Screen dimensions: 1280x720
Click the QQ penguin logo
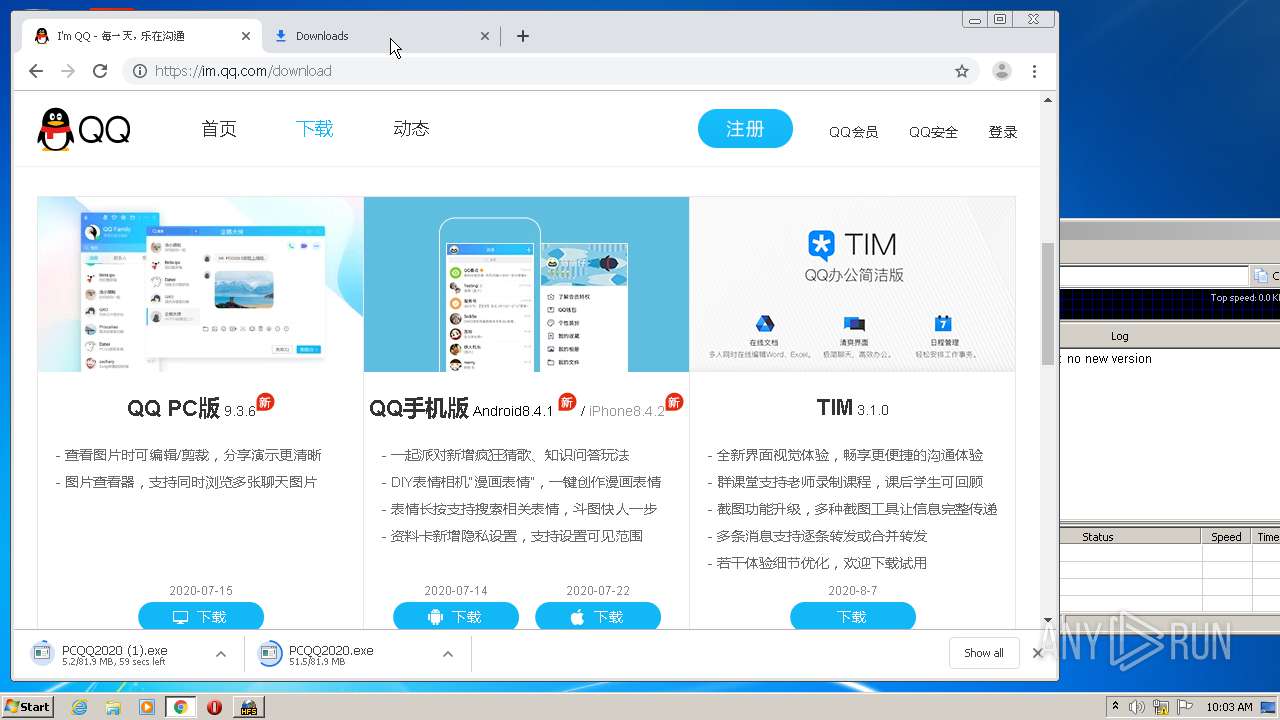click(x=84, y=130)
